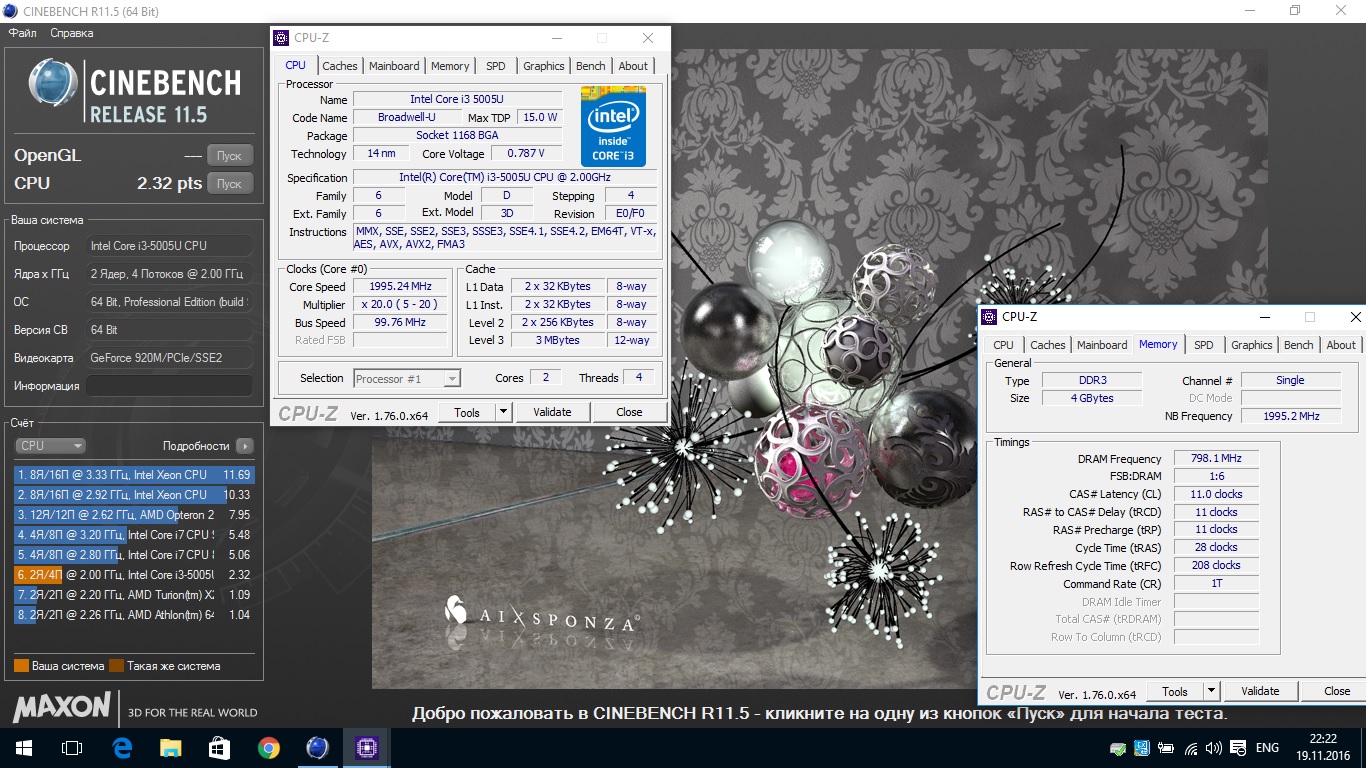Run the CPU test with Пуск
Screen dimensions: 1366x768
230,184
